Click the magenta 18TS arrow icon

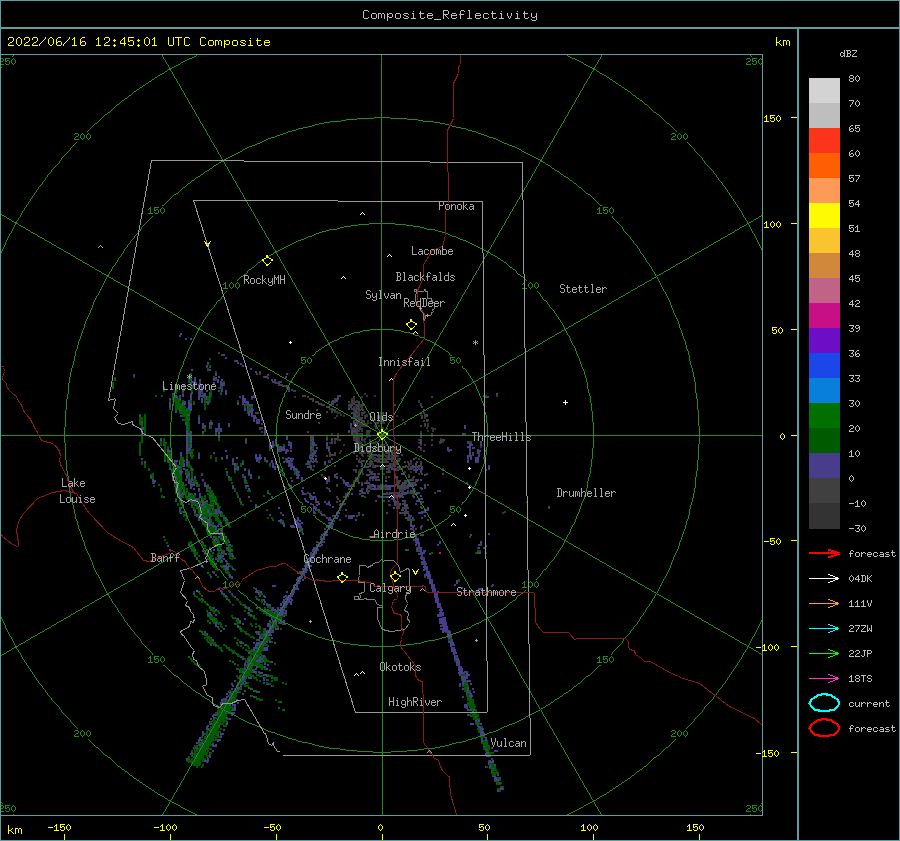pos(824,679)
